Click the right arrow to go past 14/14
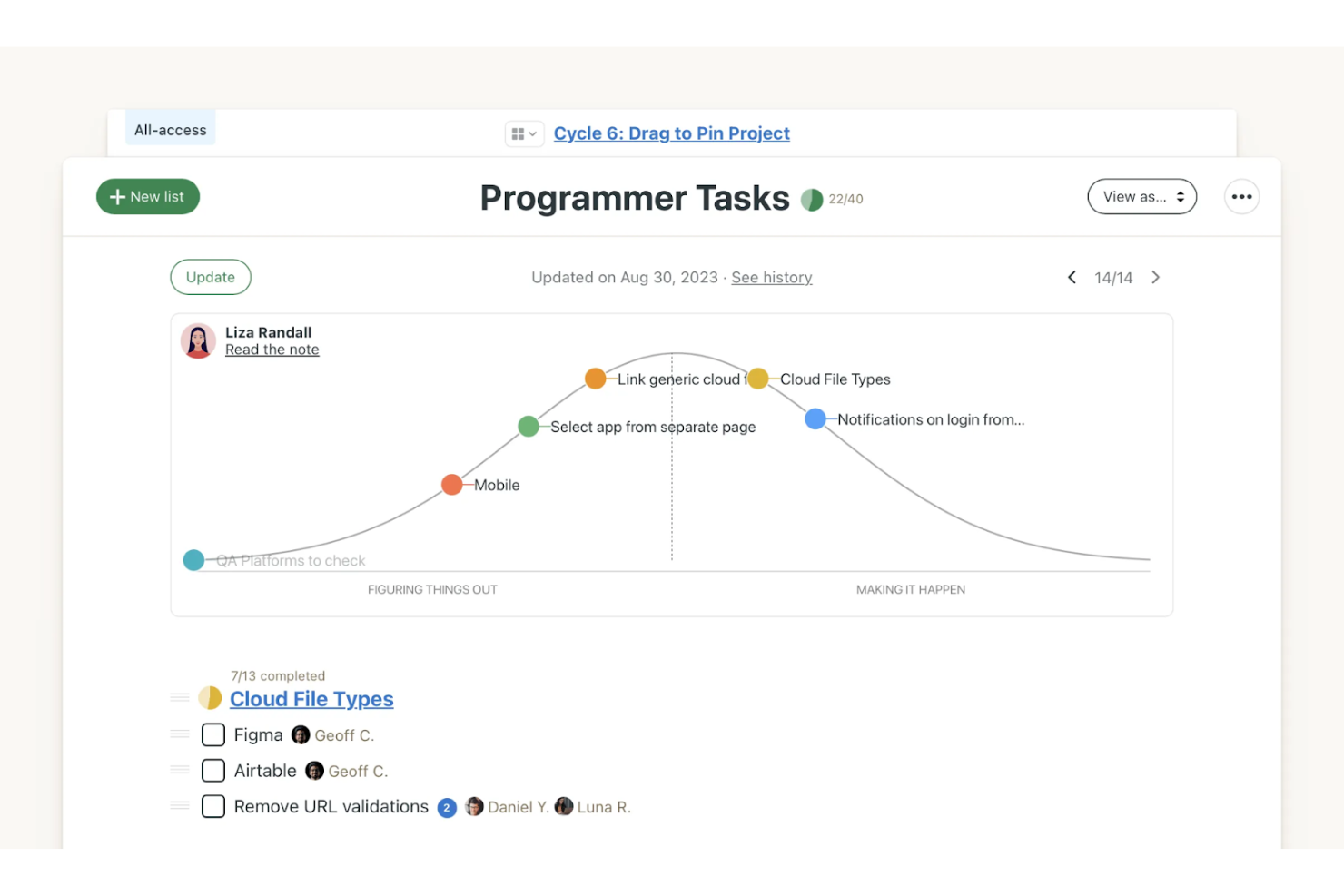This screenshot has width=1344, height=896. [x=1156, y=277]
